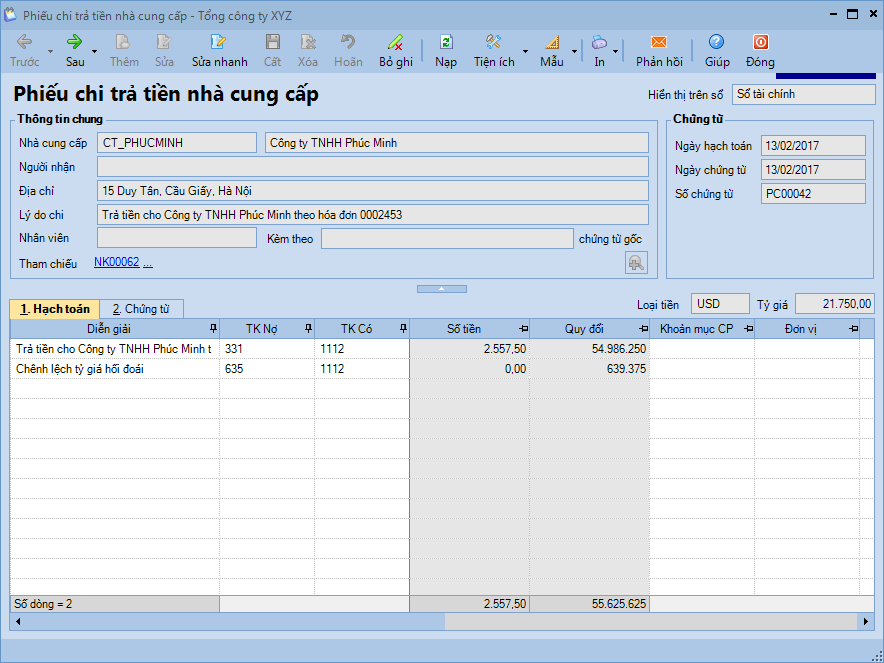Viewport: 884px width, 663px height.
Task: Expand the Tiện ích dropdown arrow
Action: pos(525,51)
